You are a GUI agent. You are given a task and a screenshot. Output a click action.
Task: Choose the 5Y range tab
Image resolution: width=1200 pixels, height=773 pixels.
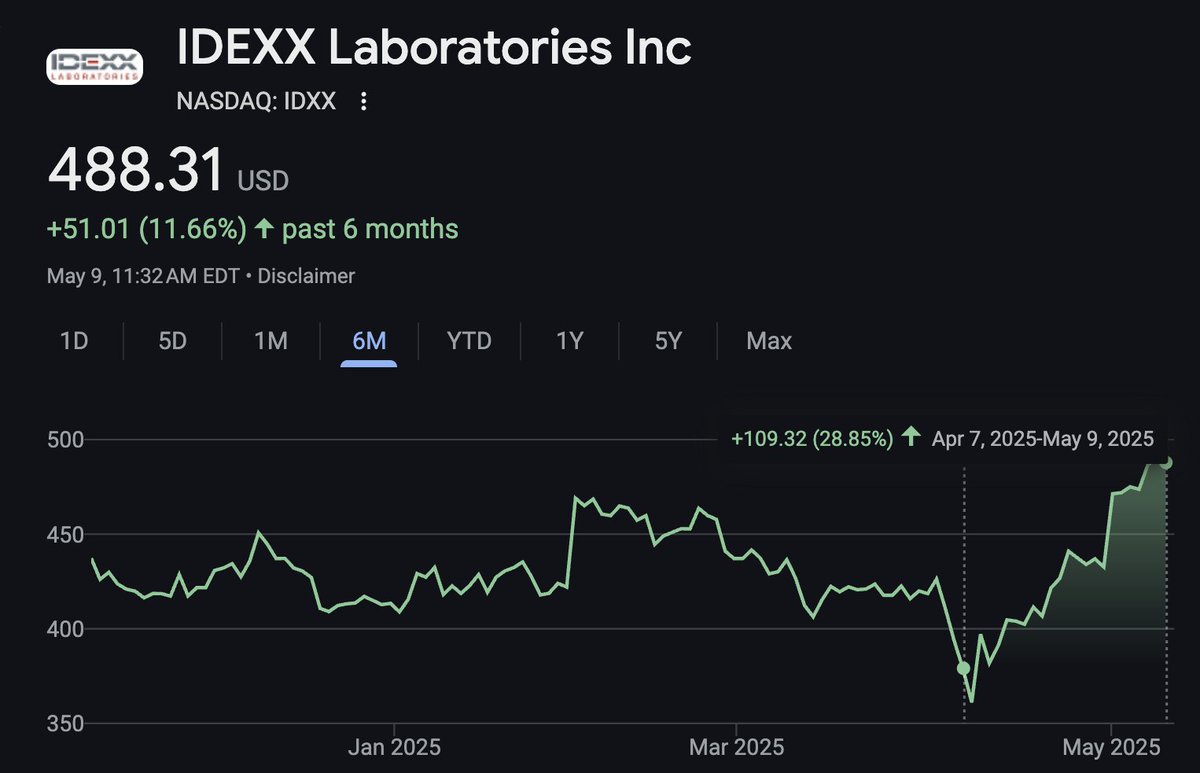pyautogui.click(x=668, y=341)
